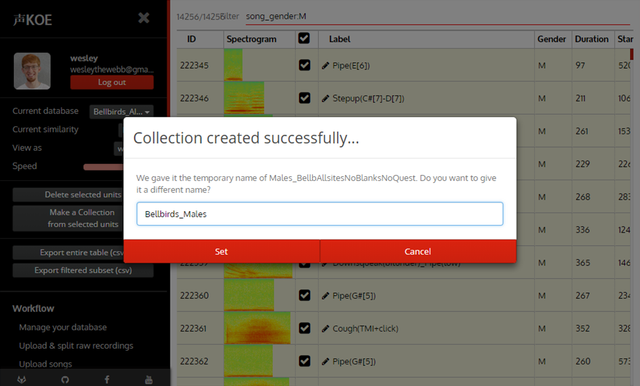Select the duration value 352

pos(583,328)
